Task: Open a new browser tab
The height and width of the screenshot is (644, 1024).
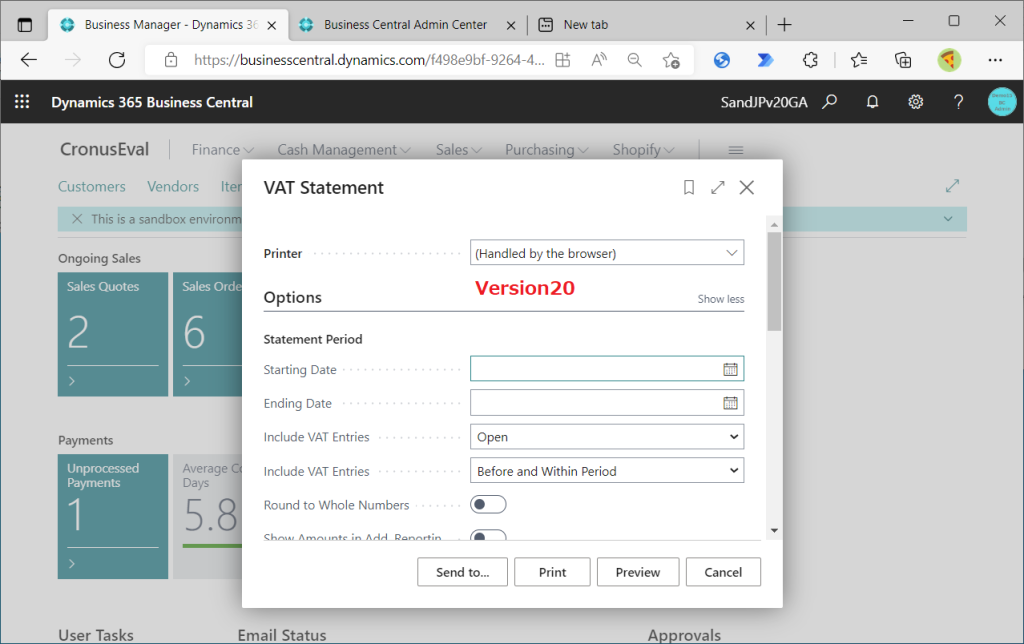Action: (x=784, y=25)
